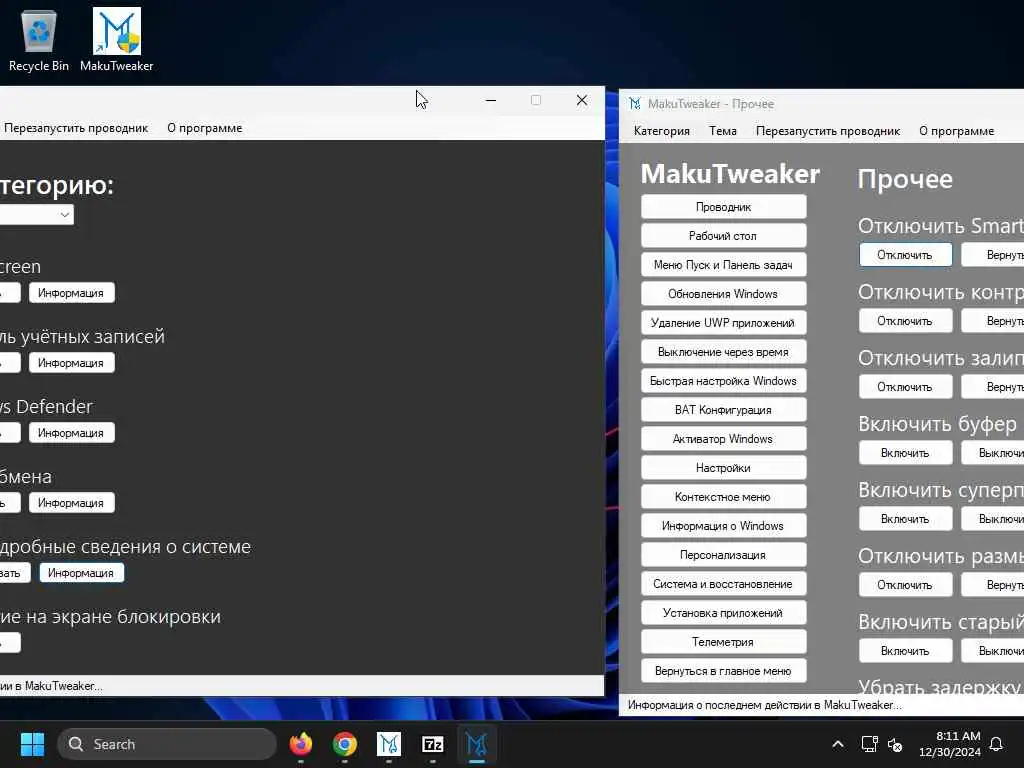The width and height of the screenshot is (1024, 768).
Task: Click Информация under обмена heading
Action: click(71, 502)
